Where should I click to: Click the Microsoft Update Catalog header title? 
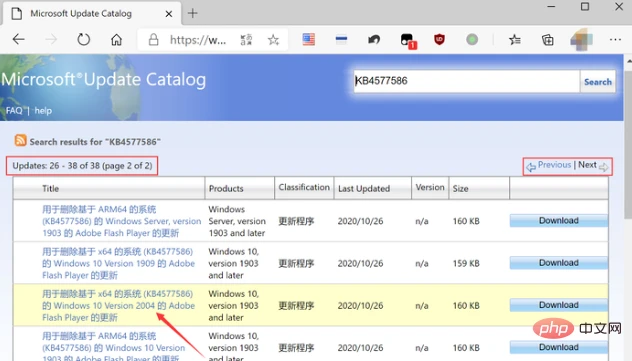click(x=103, y=79)
